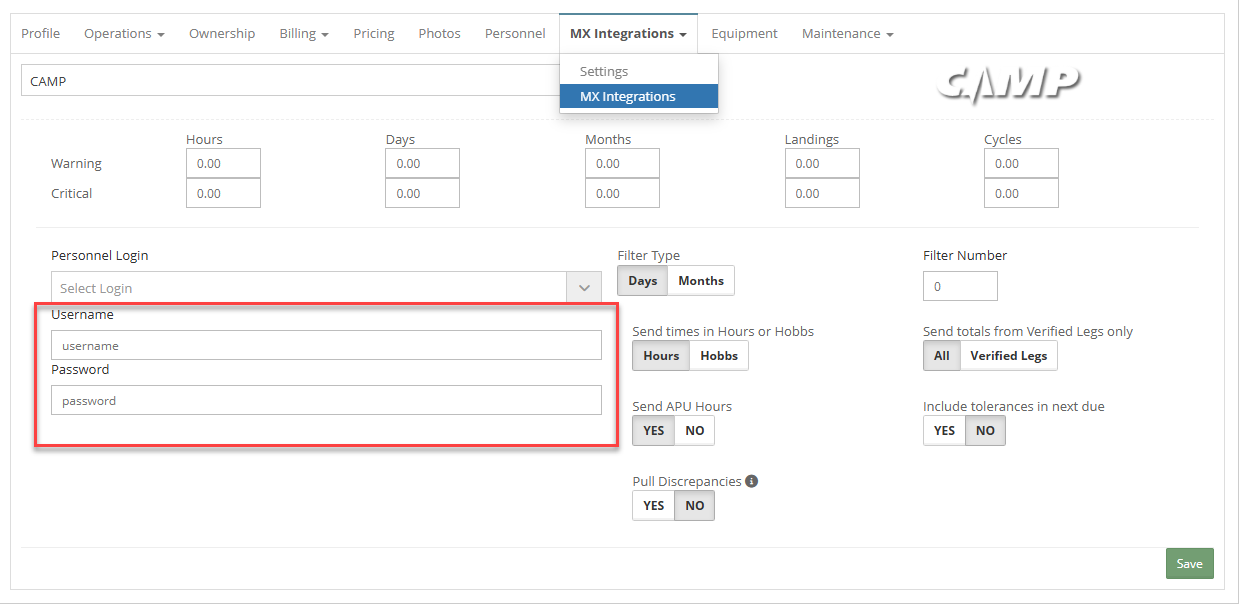1239x604 pixels.
Task: Click the Password input field
Action: pyautogui.click(x=326, y=400)
